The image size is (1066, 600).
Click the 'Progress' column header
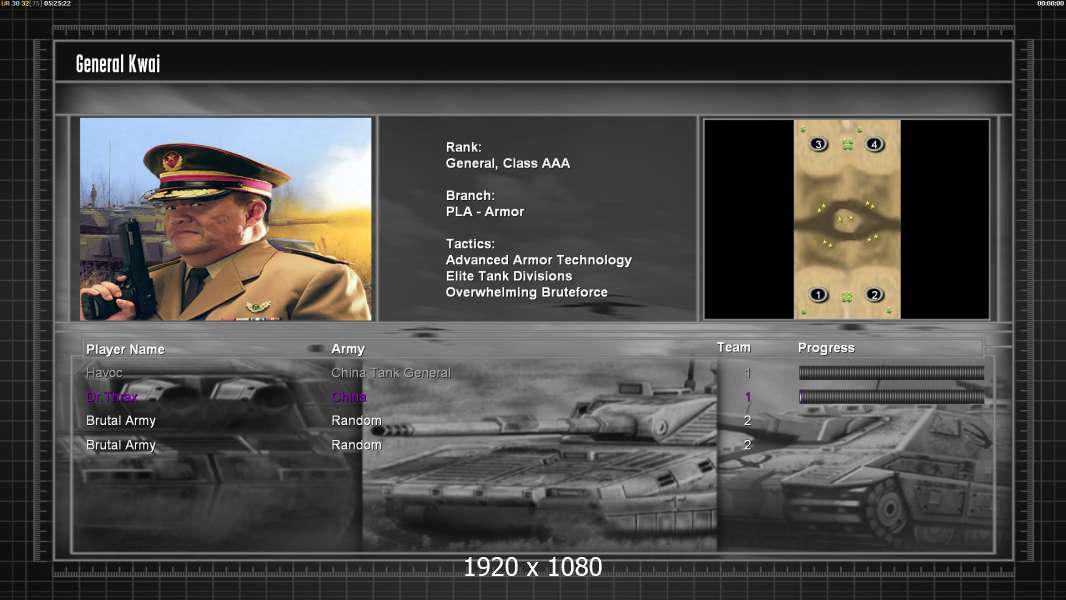(x=826, y=348)
